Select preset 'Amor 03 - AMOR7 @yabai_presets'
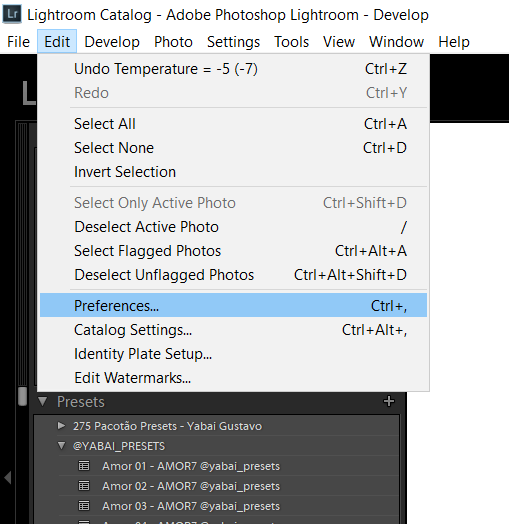The width and height of the screenshot is (509, 524). point(191,506)
